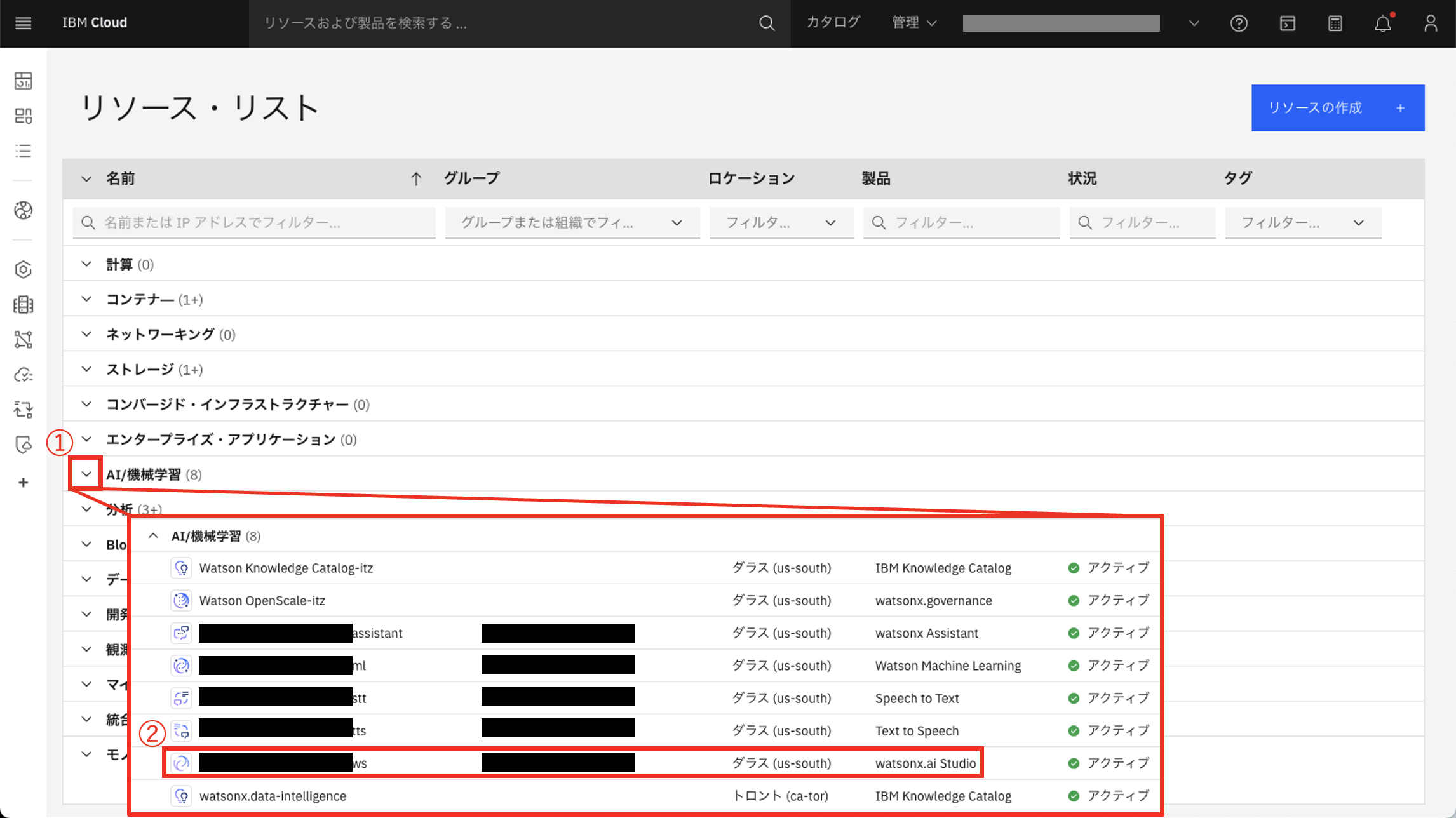Open the 管理 menu
The height and width of the screenshot is (818, 1456).
pos(913,22)
